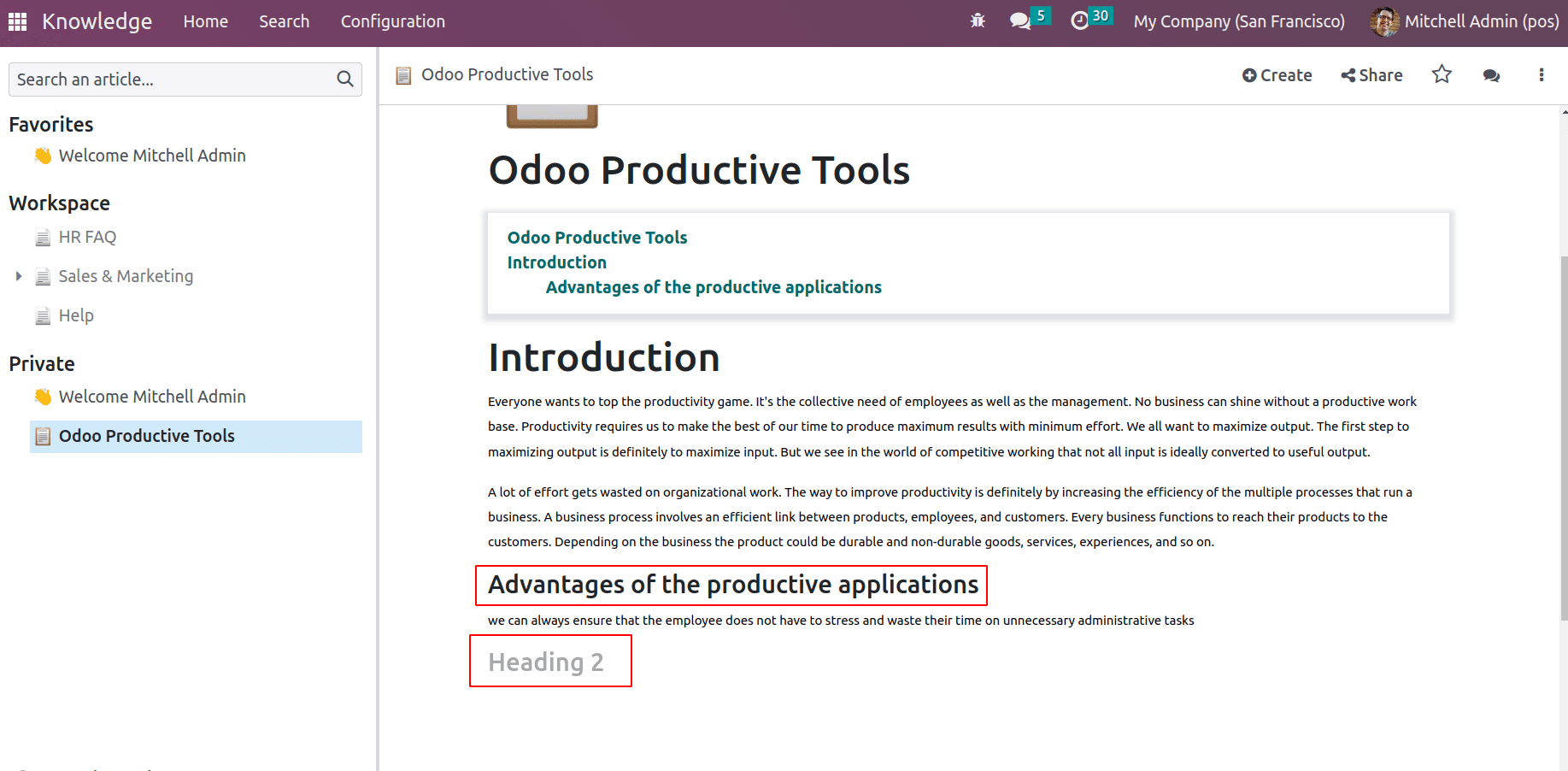Click the Share button
This screenshot has height=771, width=1568.
[1371, 75]
